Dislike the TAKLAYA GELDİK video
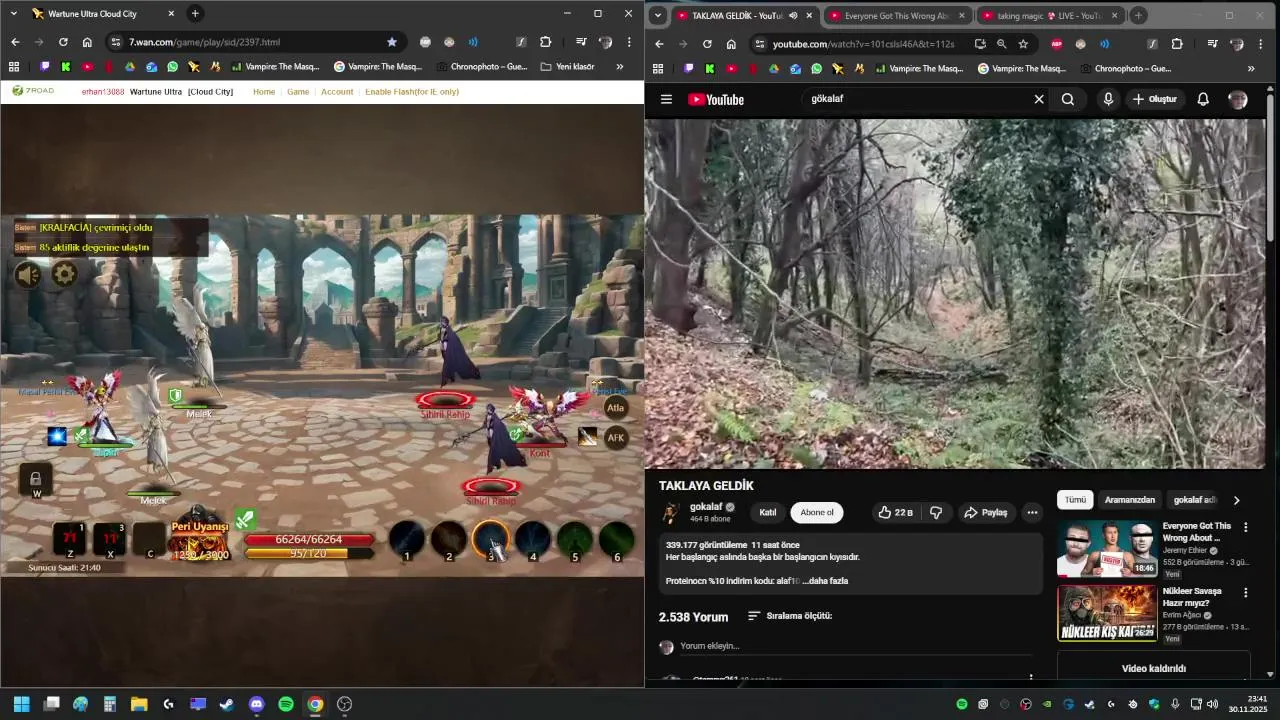This screenshot has width=1280, height=720. click(936, 512)
